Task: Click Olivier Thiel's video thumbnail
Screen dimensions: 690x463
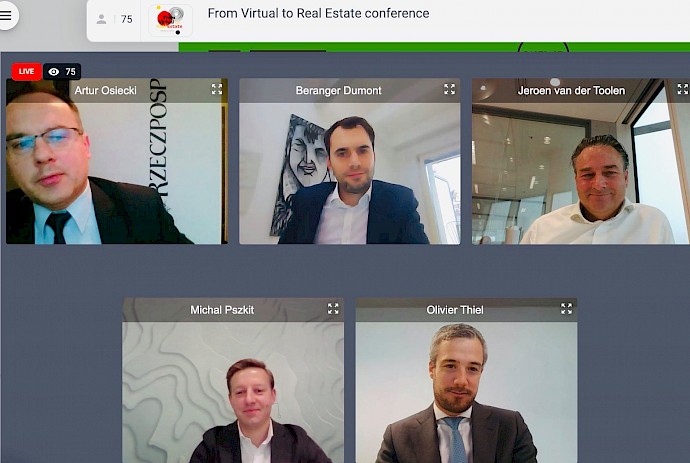Action: click(x=466, y=381)
